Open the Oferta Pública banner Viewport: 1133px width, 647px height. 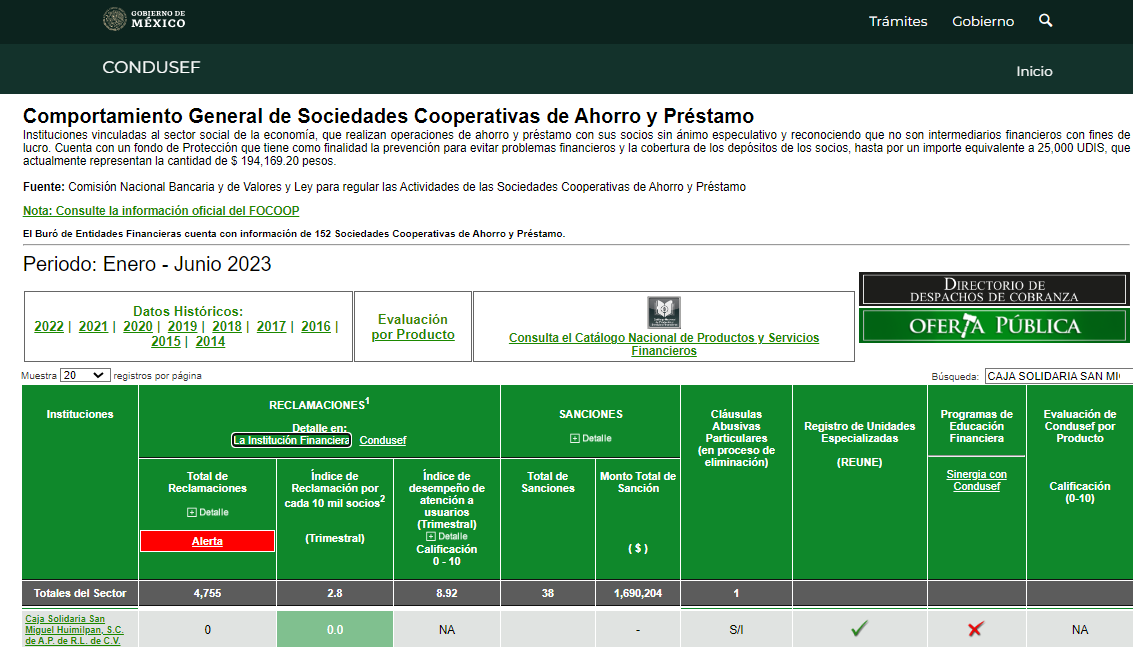coord(994,326)
